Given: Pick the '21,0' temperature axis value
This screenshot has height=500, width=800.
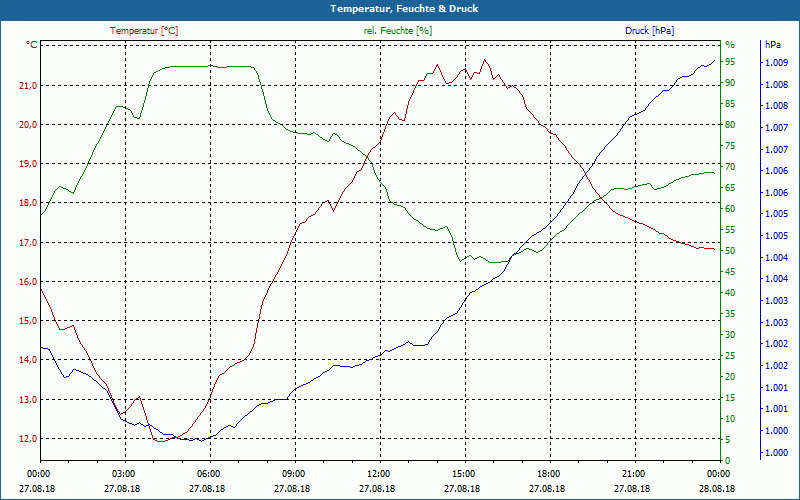Looking at the screenshot, I should click(x=28, y=86).
